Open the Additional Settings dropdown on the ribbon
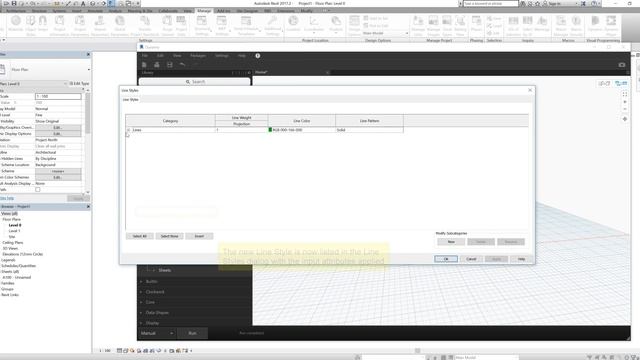Viewport: 640px width, 360px height. pos(272,25)
